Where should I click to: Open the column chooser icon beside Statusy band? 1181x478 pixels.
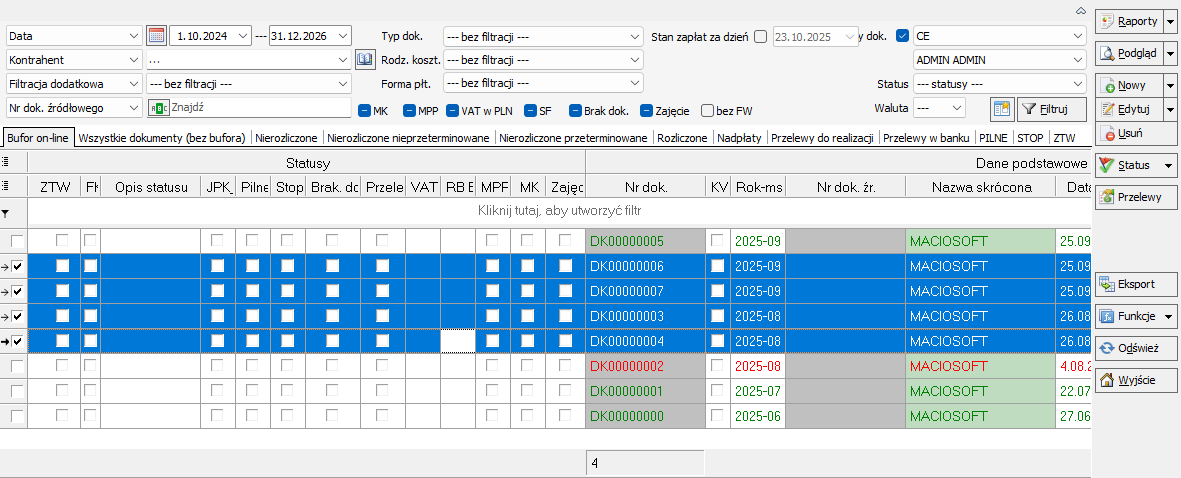(6, 162)
